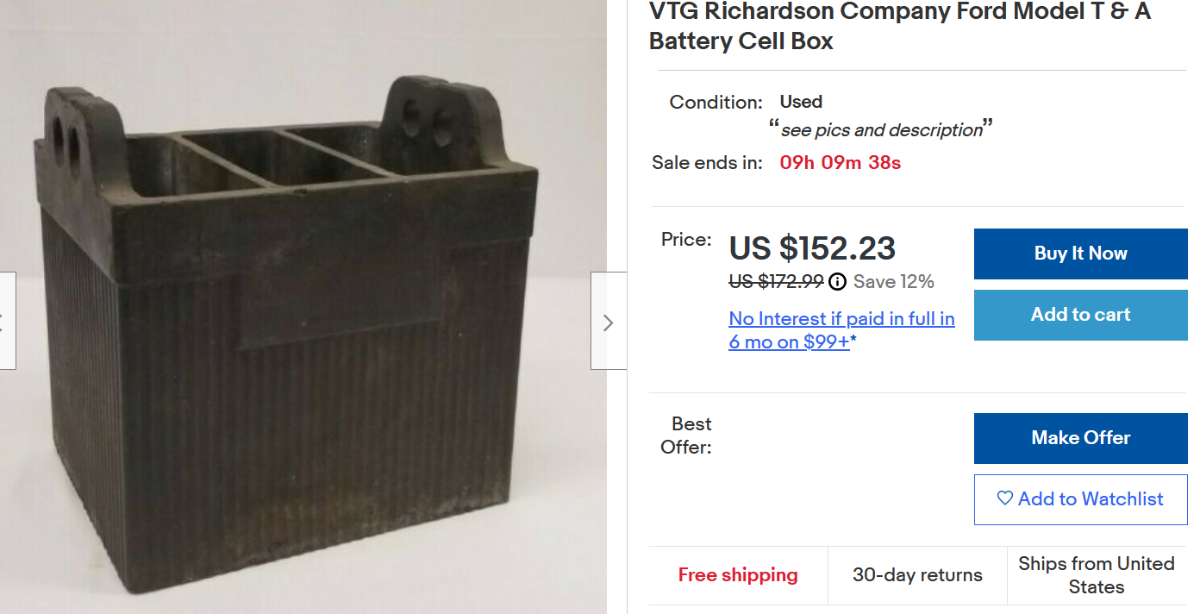Click the heart icon to add to Watchlist
Viewport: 1200px width, 614px height.
click(1005, 498)
